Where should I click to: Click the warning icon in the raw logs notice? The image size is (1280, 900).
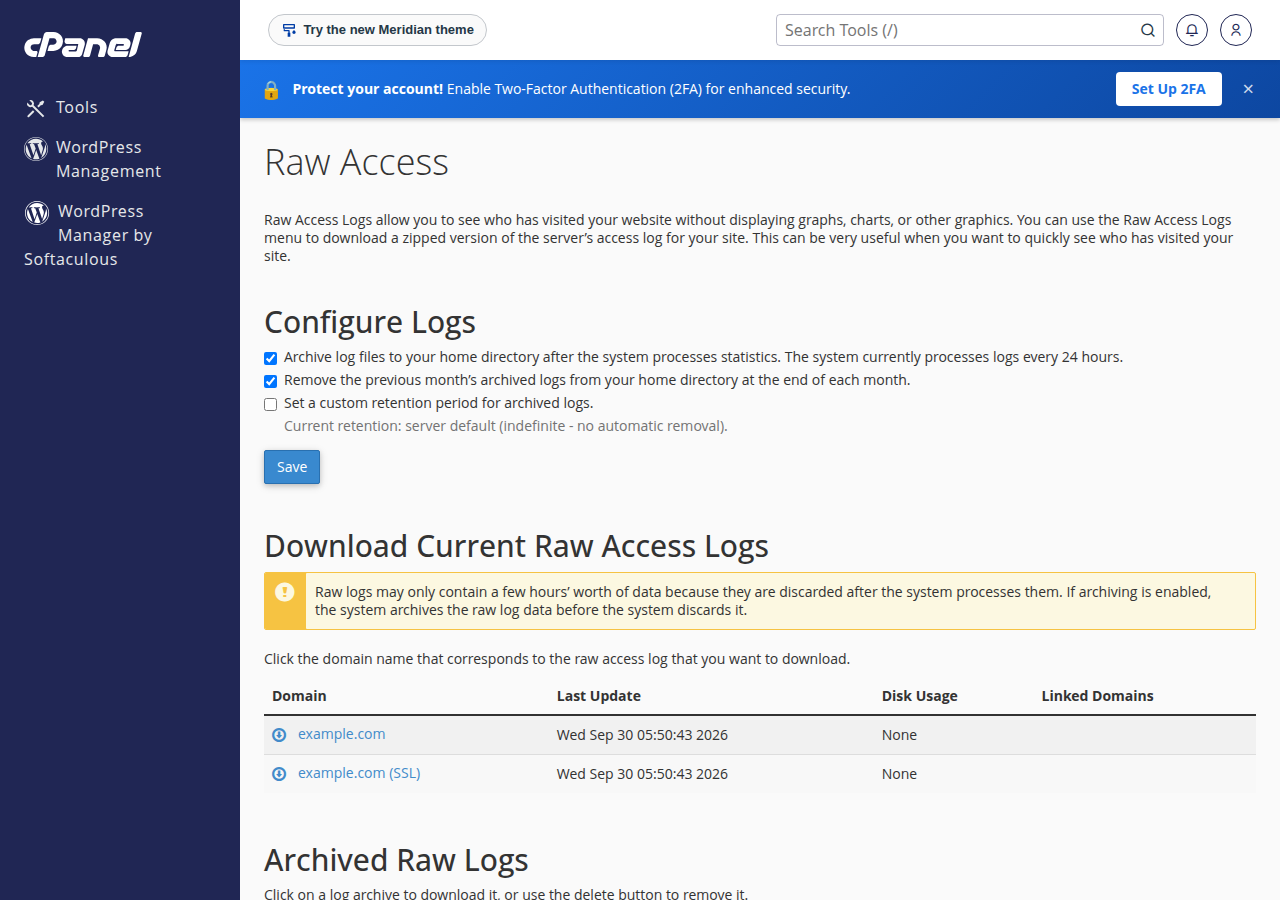point(285,592)
